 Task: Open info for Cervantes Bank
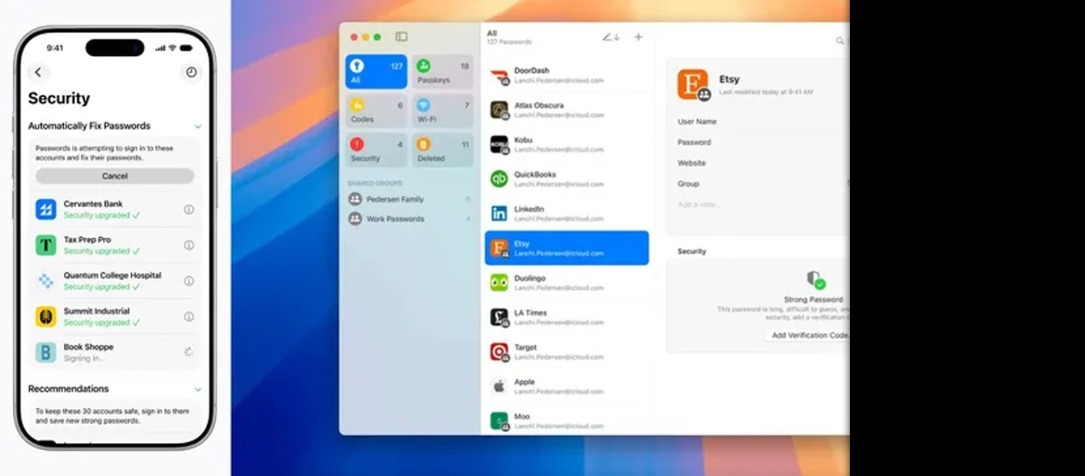click(x=189, y=209)
